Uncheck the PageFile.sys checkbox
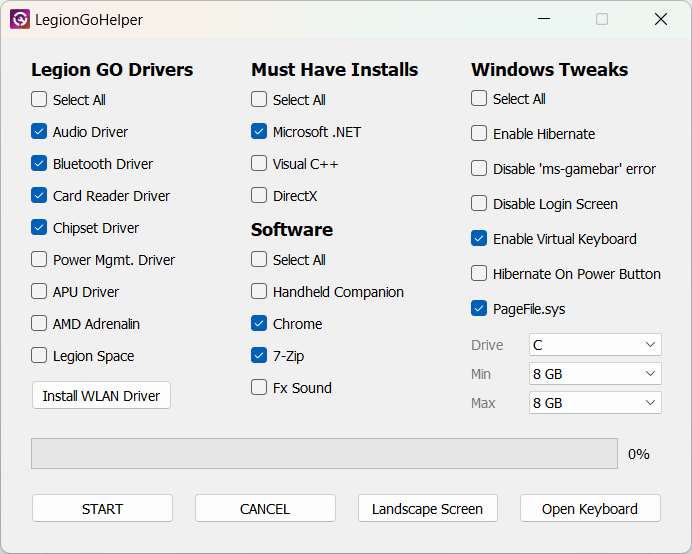 point(479,309)
